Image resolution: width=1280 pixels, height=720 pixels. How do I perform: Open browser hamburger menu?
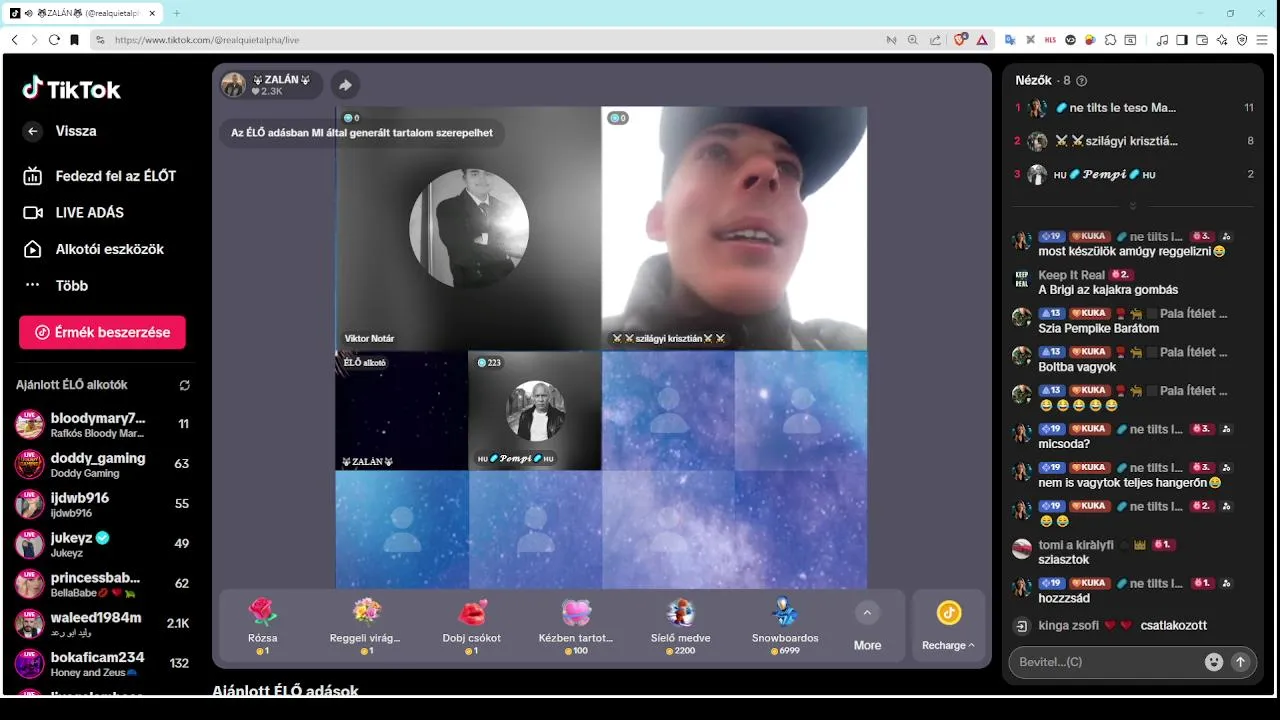(x=1264, y=40)
